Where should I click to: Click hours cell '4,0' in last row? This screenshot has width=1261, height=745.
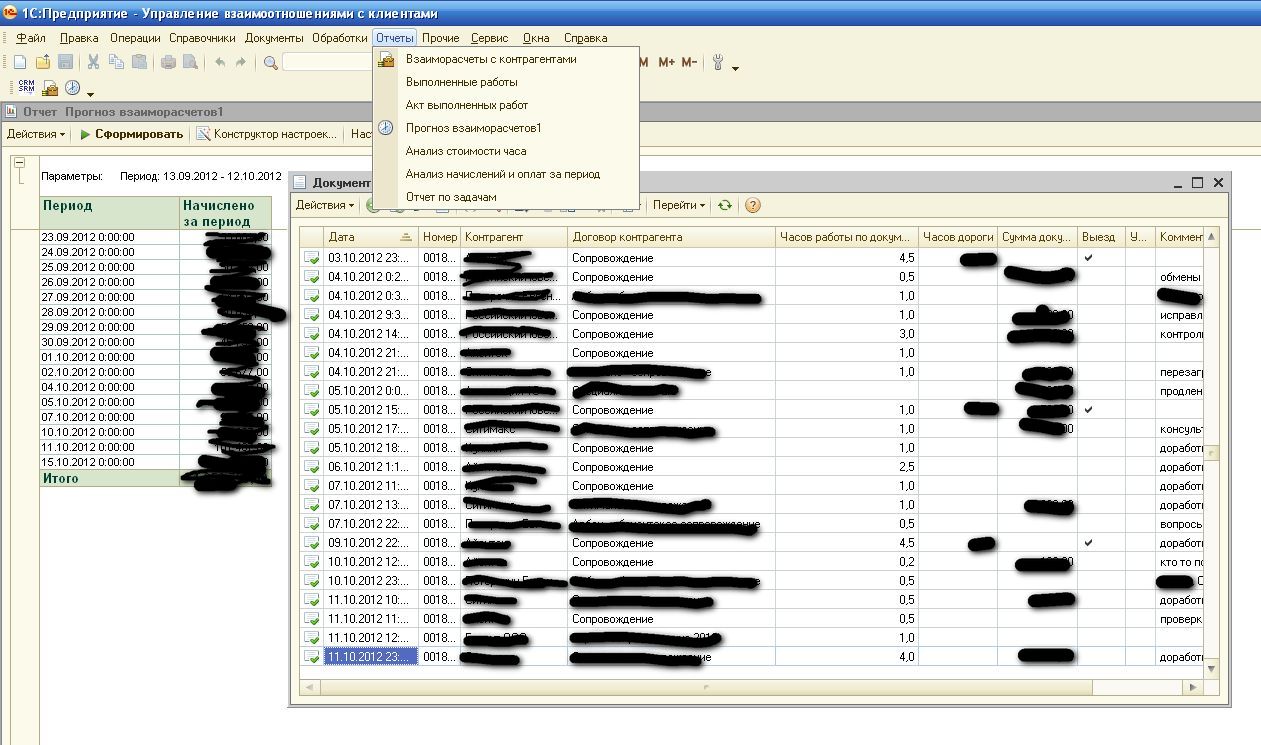[847, 657]
